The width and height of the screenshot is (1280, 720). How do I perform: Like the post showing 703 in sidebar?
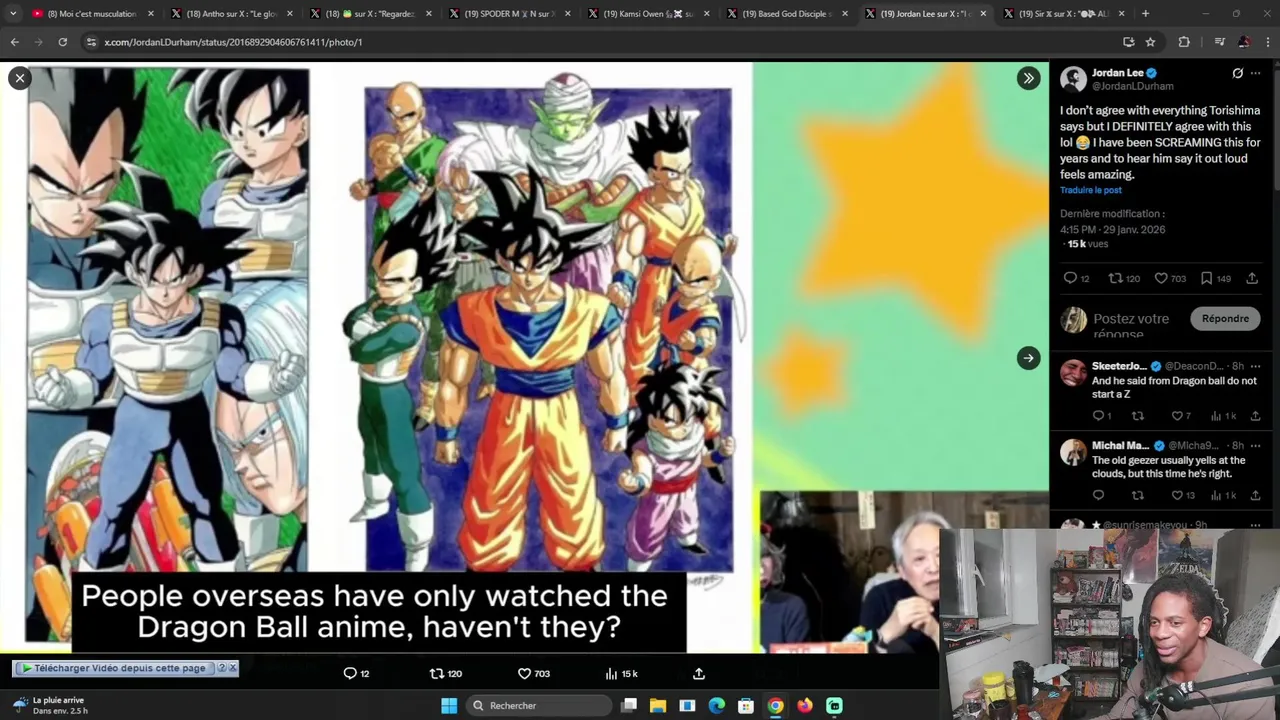coord(1169,278)
